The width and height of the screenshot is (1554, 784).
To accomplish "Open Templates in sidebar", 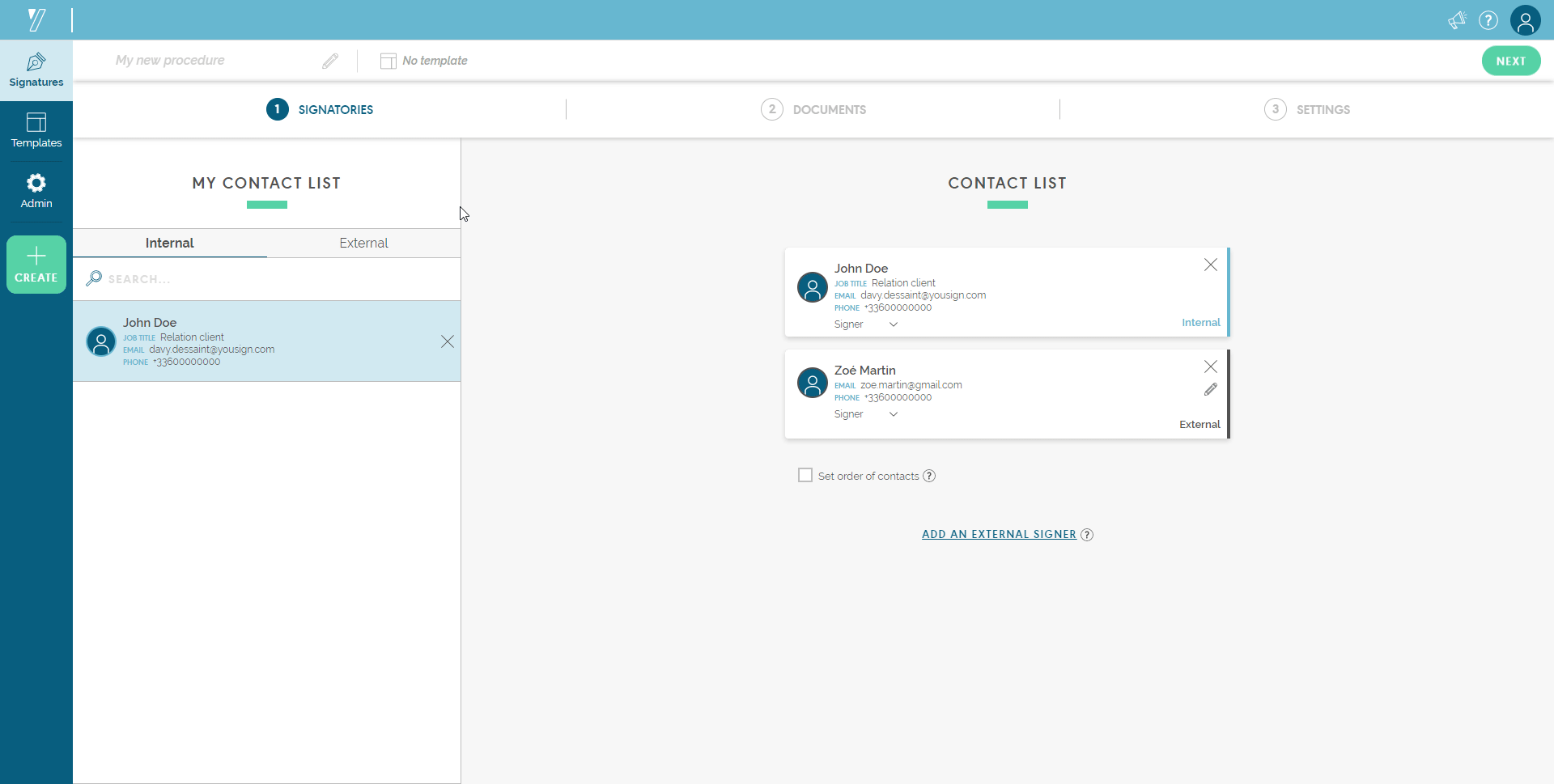I will (x=36, y=131).
